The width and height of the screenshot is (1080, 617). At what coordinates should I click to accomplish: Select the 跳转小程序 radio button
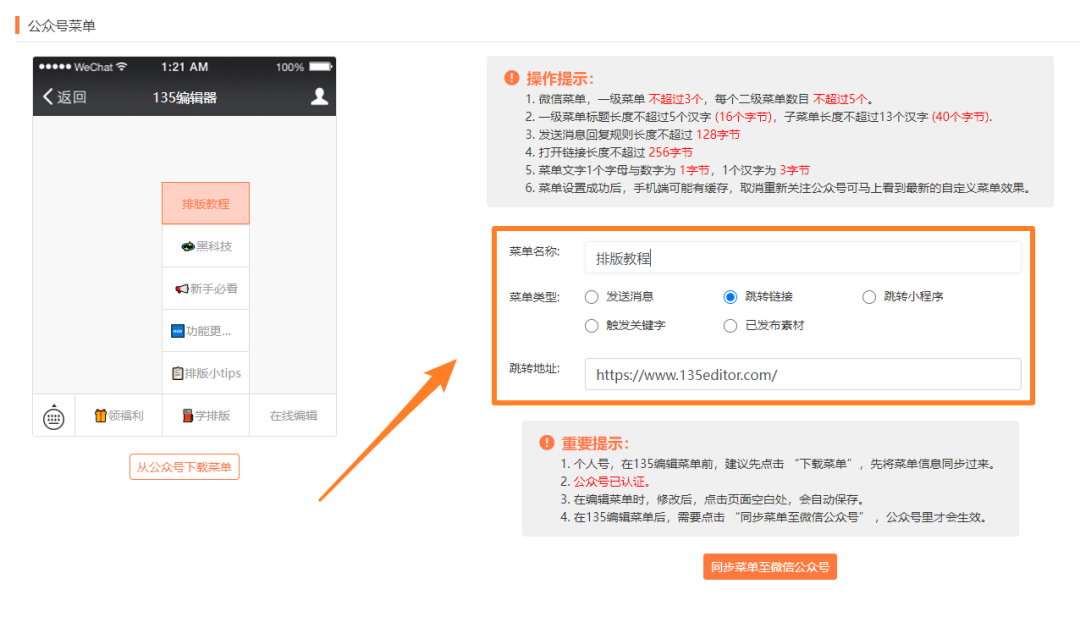tap(869, 297)
